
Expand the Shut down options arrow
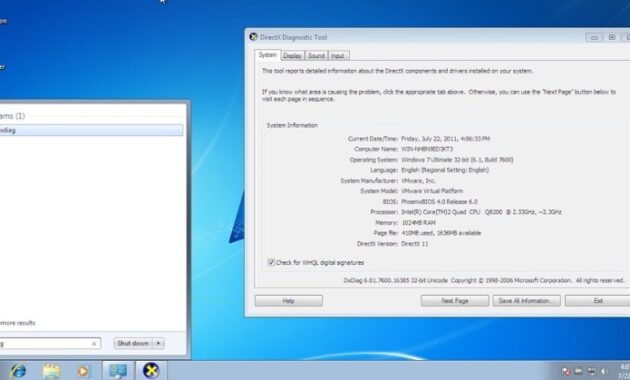159,343
